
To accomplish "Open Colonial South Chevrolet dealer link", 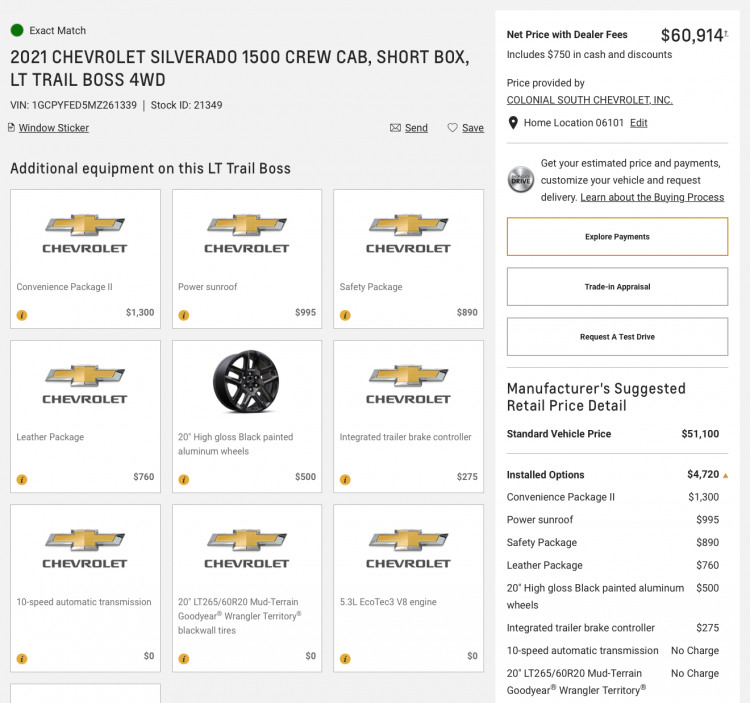I will click(x=589, y=100).
